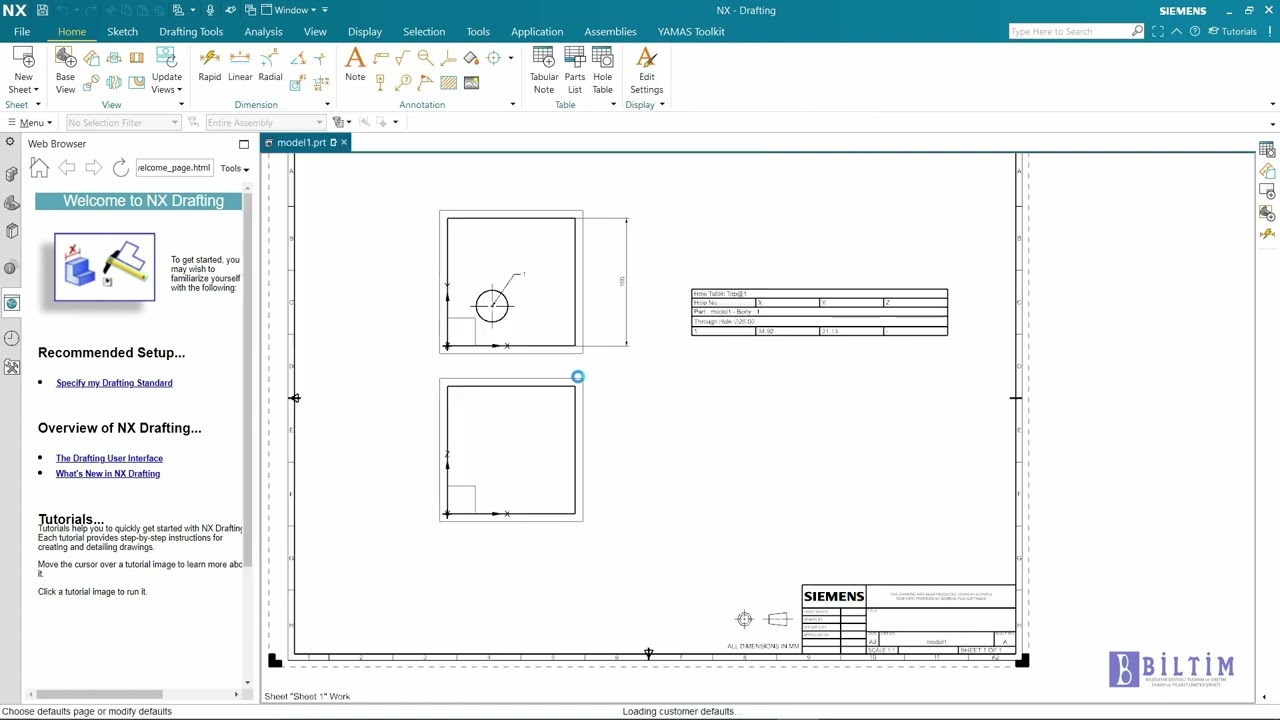Insert a Tabular Note
The height and width of the screenshot is (720, 1280).
[x=544, y=70]
